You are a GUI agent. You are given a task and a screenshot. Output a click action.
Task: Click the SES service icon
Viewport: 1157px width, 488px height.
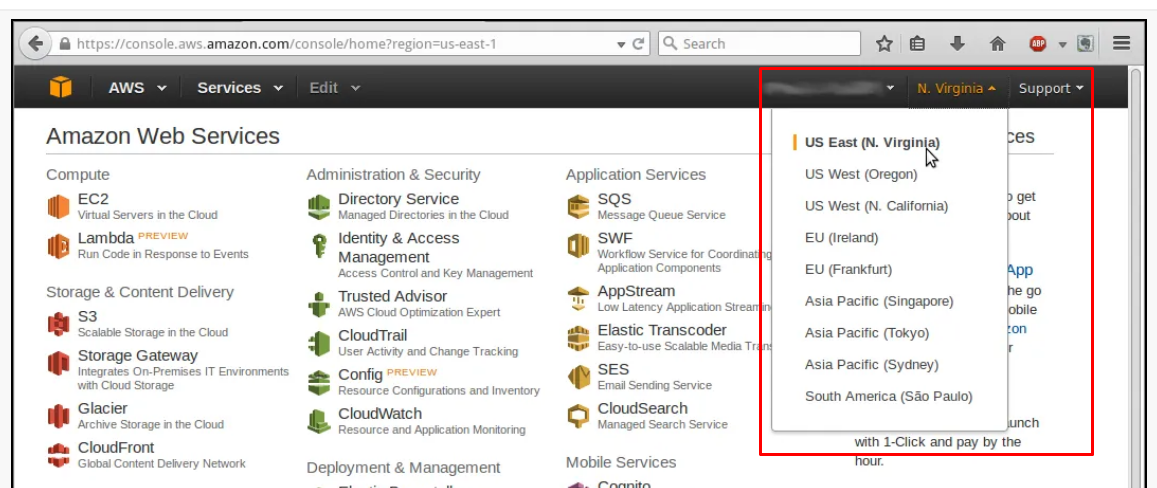click(578, 377)
